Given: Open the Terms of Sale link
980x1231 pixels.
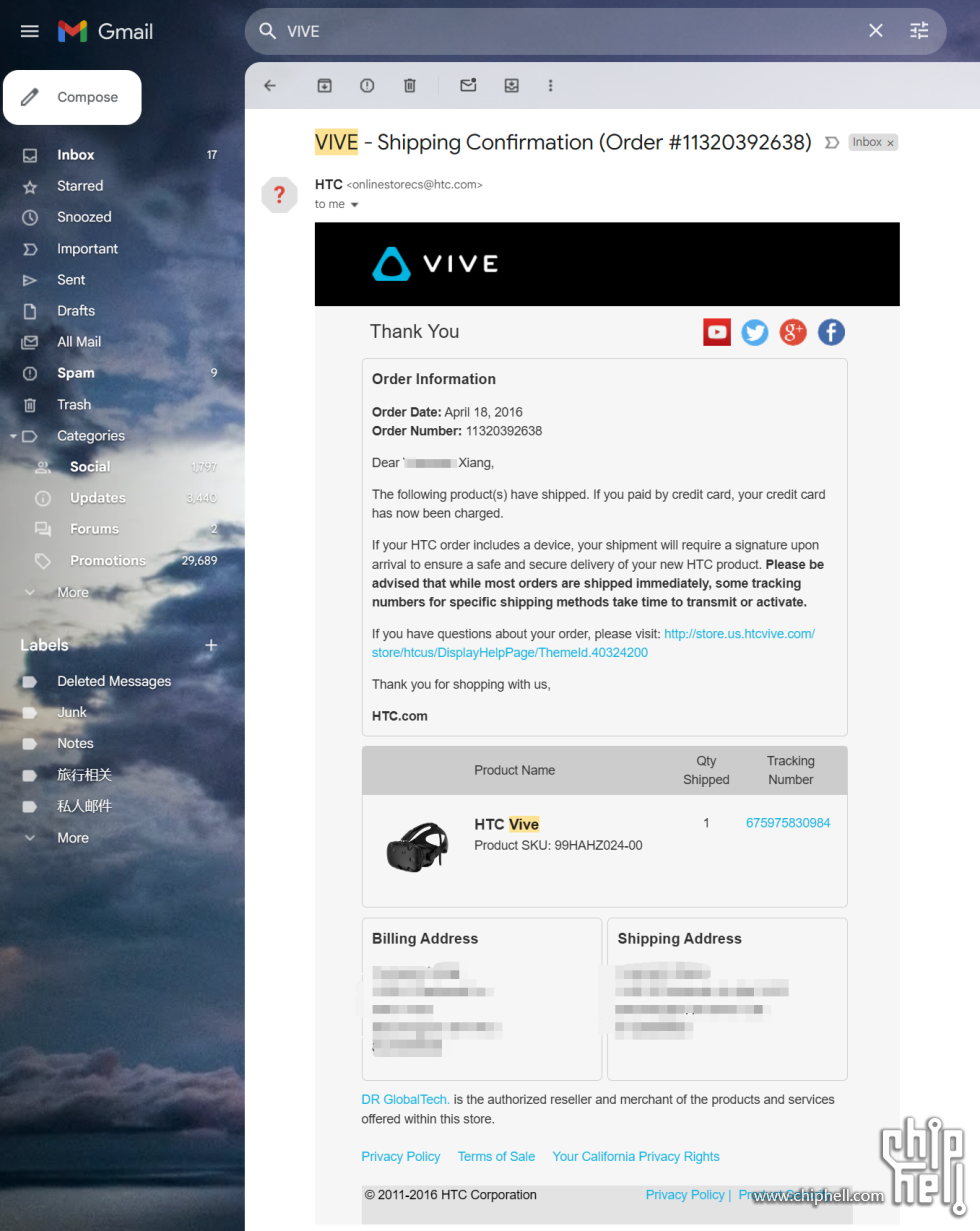Looking at the screenshot, I should click(496, 1156).
